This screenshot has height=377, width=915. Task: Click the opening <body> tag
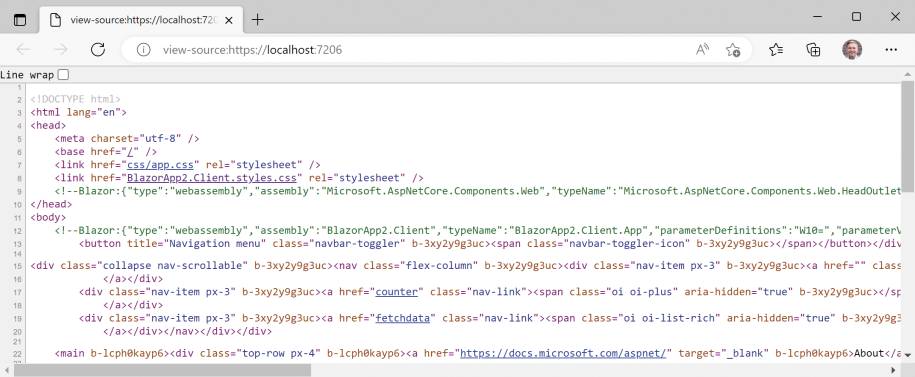tap(48, 217)
